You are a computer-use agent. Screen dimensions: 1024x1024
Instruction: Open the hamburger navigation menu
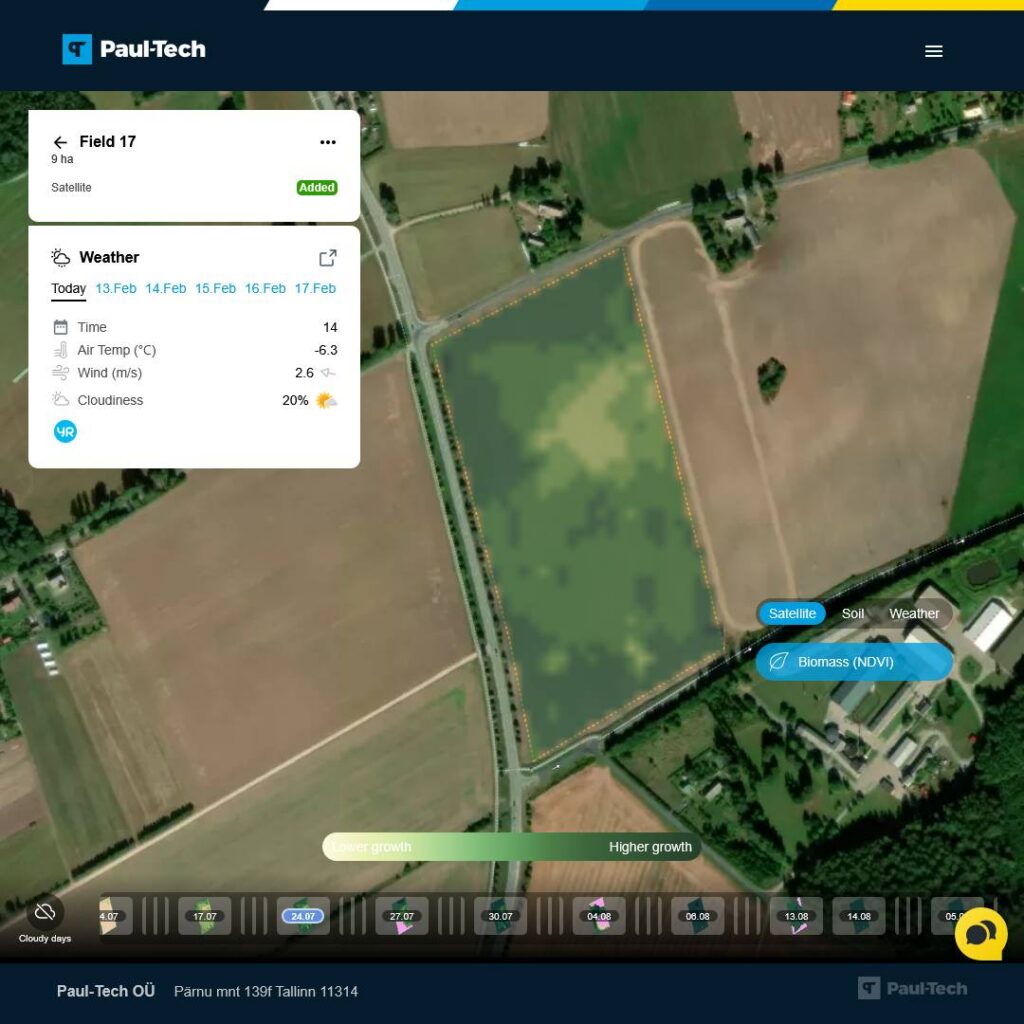tap(933, 51)
